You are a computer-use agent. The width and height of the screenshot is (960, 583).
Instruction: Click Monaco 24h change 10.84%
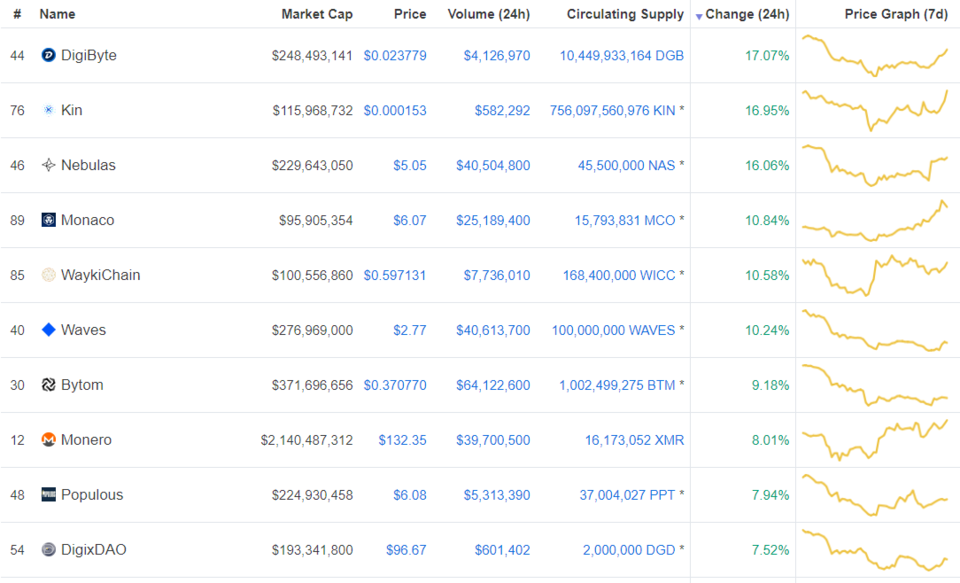[767, 220]
